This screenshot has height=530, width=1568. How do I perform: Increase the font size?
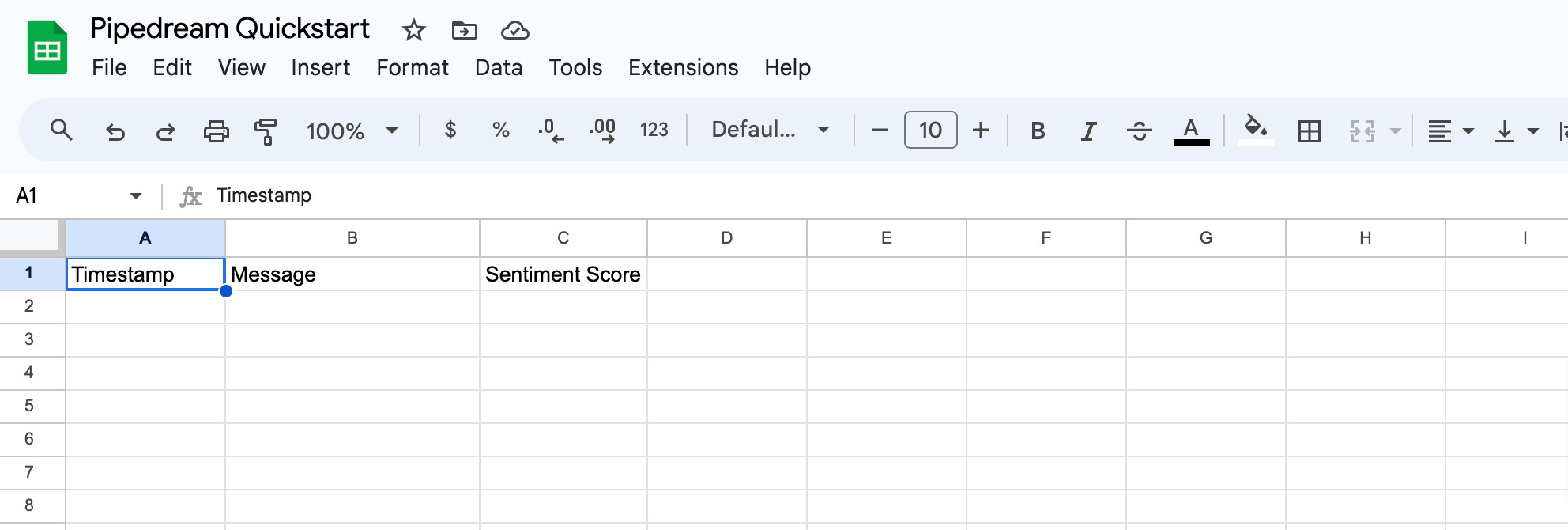pyautogui.click(x=981, y=130)
